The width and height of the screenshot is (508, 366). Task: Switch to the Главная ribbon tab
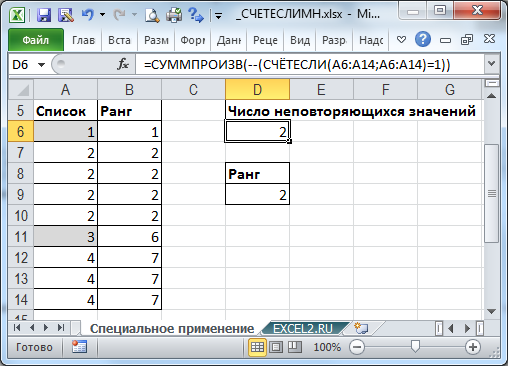click(x=83, y=40)
